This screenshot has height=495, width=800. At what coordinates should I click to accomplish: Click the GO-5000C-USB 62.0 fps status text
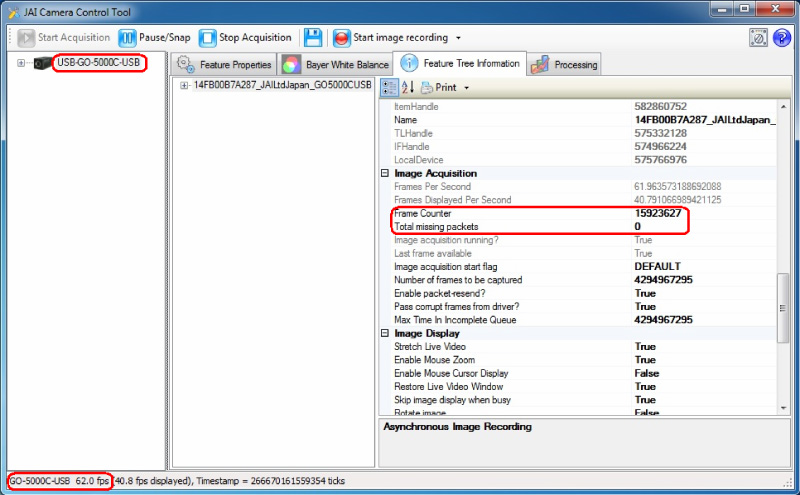click(x=59, y=481)
